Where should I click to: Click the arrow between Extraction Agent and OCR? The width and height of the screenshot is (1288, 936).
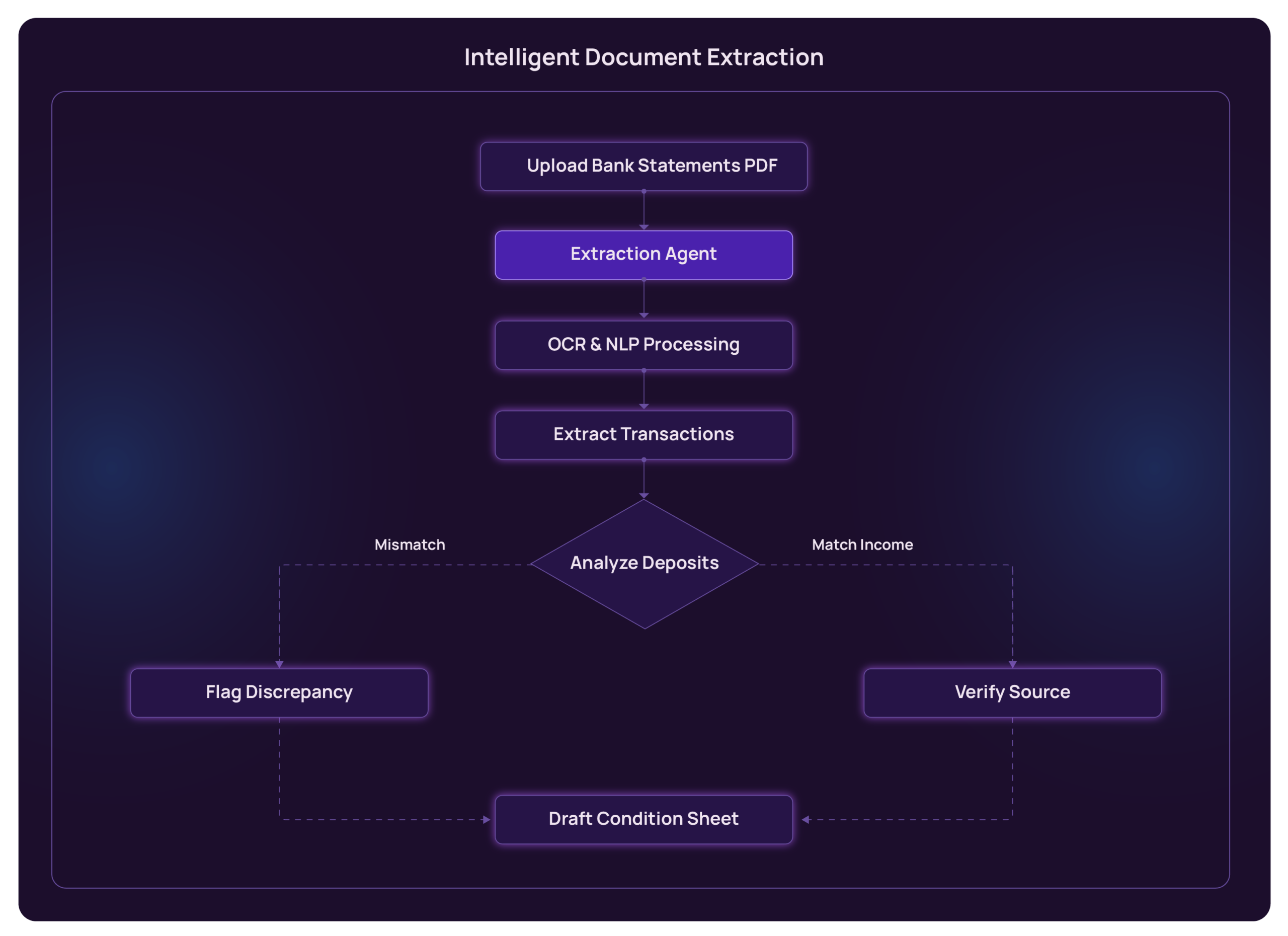pyautogui.click(x=644, y=300)
